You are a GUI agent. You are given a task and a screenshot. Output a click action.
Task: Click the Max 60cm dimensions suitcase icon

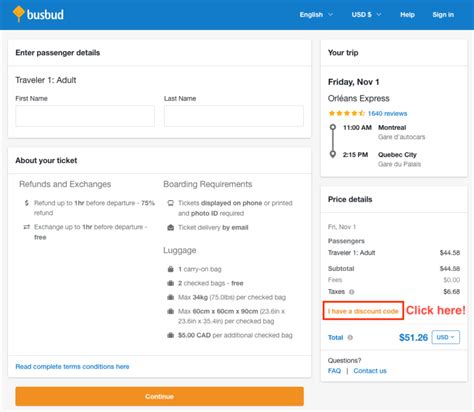[x=171, y=311]
